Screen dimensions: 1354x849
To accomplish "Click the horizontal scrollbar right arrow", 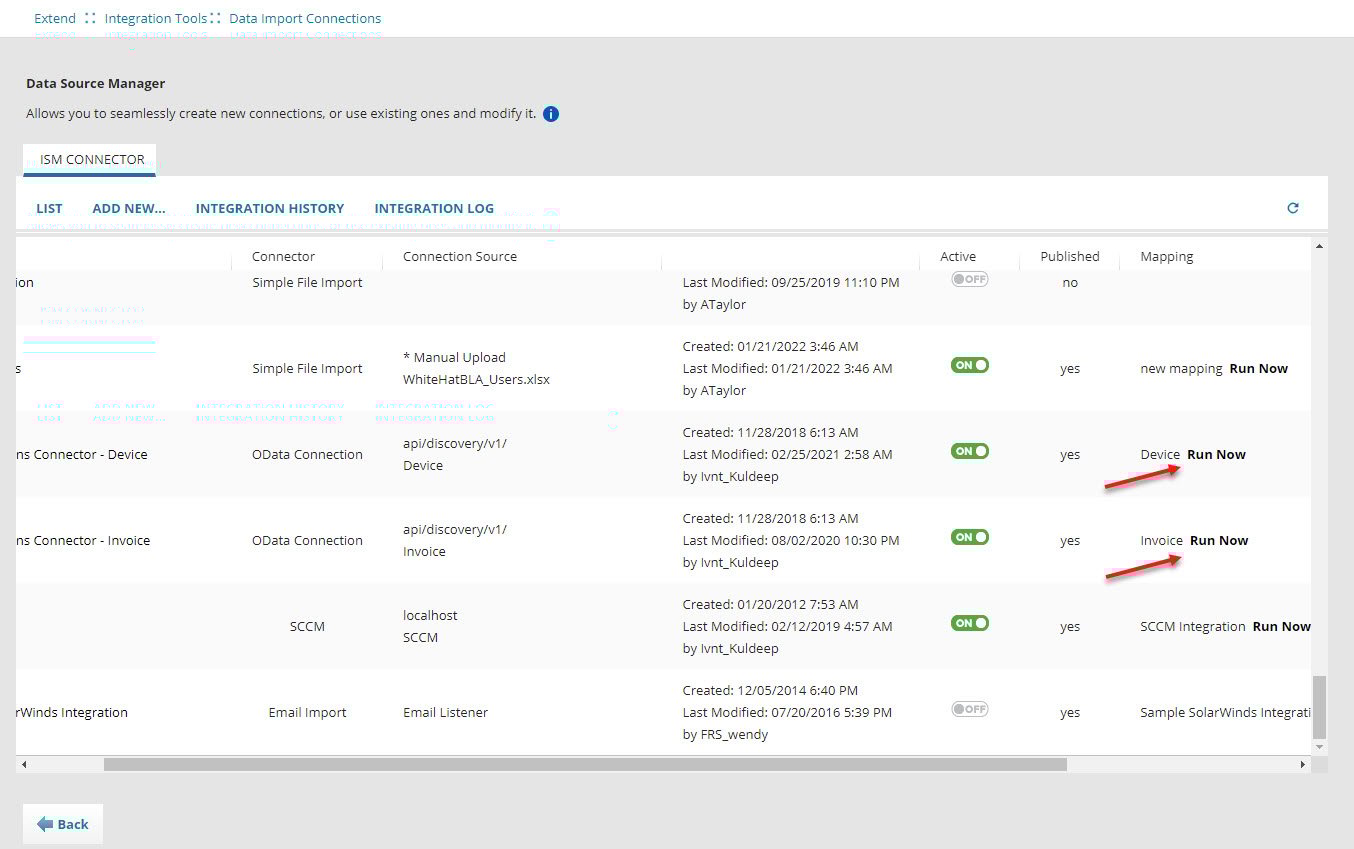I will pyautogui.click(x=1302, y=765).
